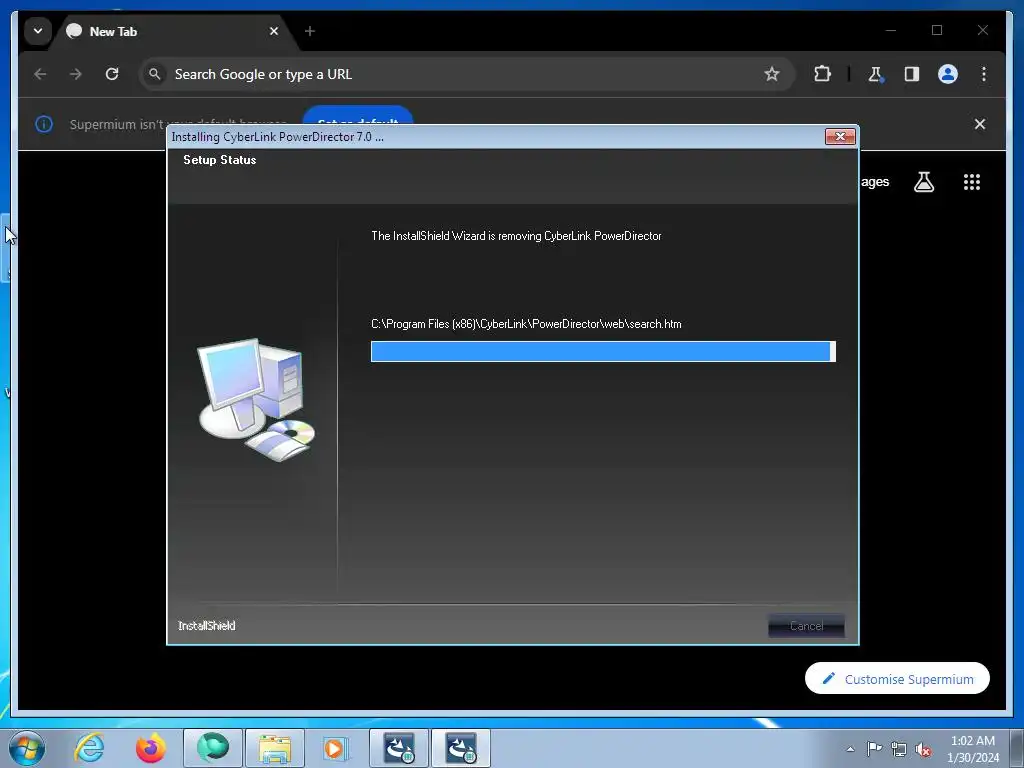Screen dimensions: 1024x768
Task: Minimize the Supermium browser window
Action: [891, 30]
